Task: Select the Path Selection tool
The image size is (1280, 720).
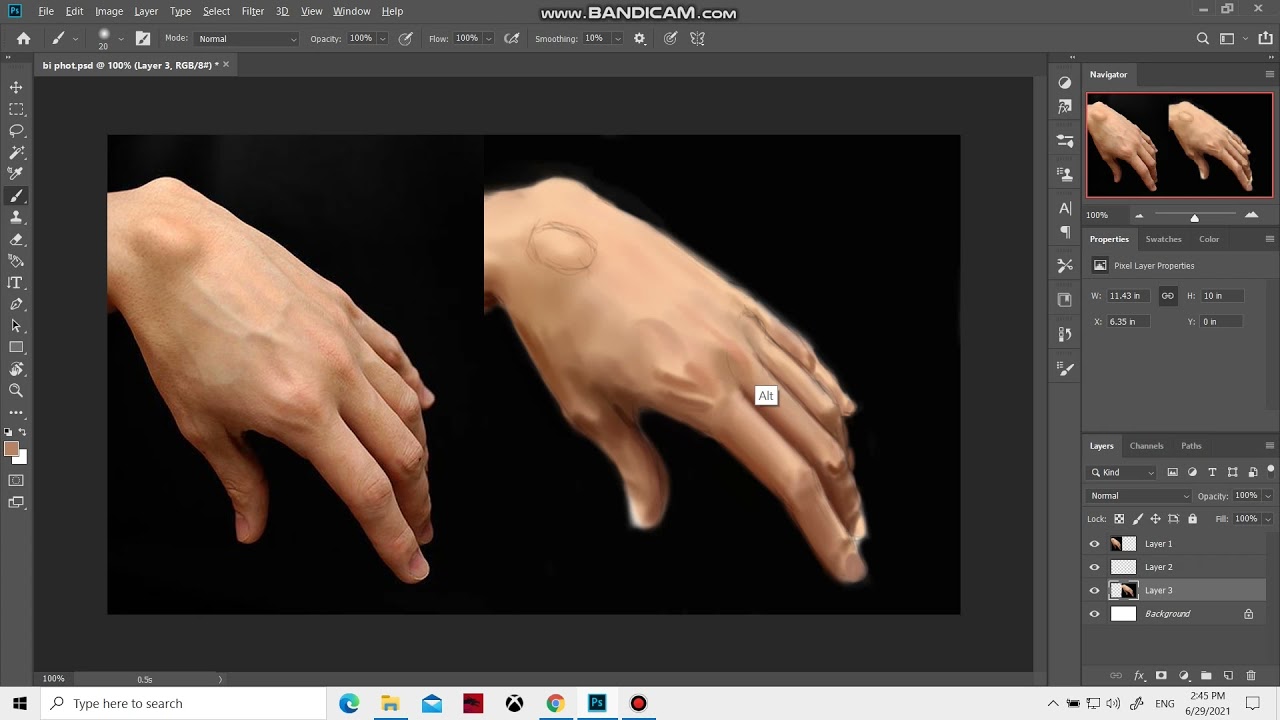Action: 16,326
